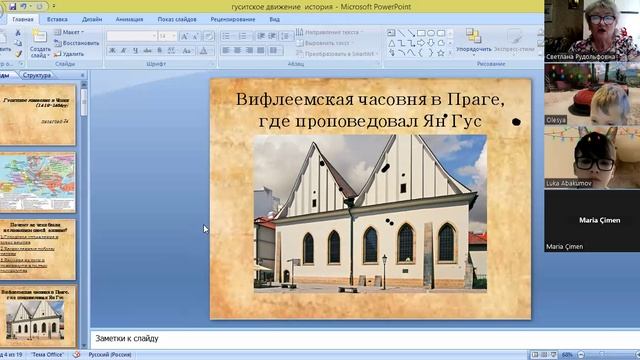Click the Format Painter brush icon
The image size is (640, 360).
(x=18, y=54)
